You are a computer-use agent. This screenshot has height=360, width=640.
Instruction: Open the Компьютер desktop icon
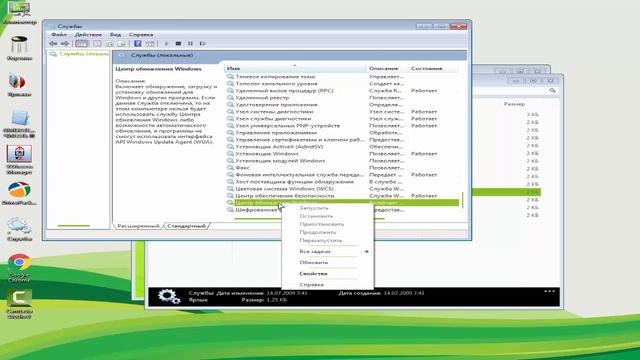[x=19, y=12]
